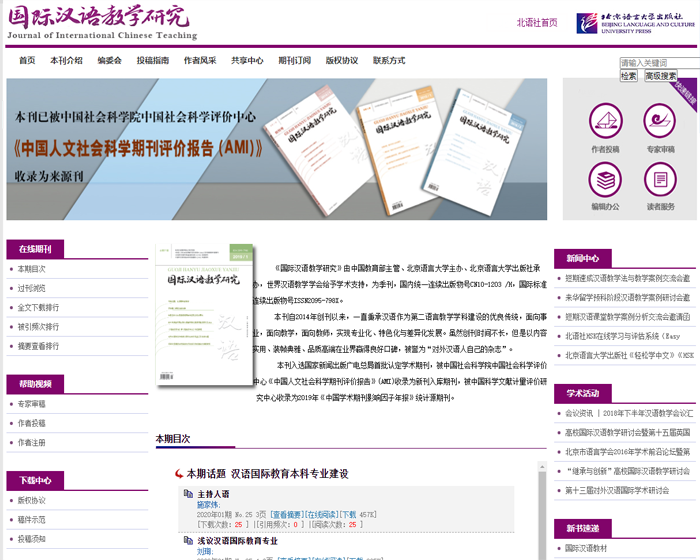
Task: Click the journal cover thumbnail image
Action: (x=204, y=314)
